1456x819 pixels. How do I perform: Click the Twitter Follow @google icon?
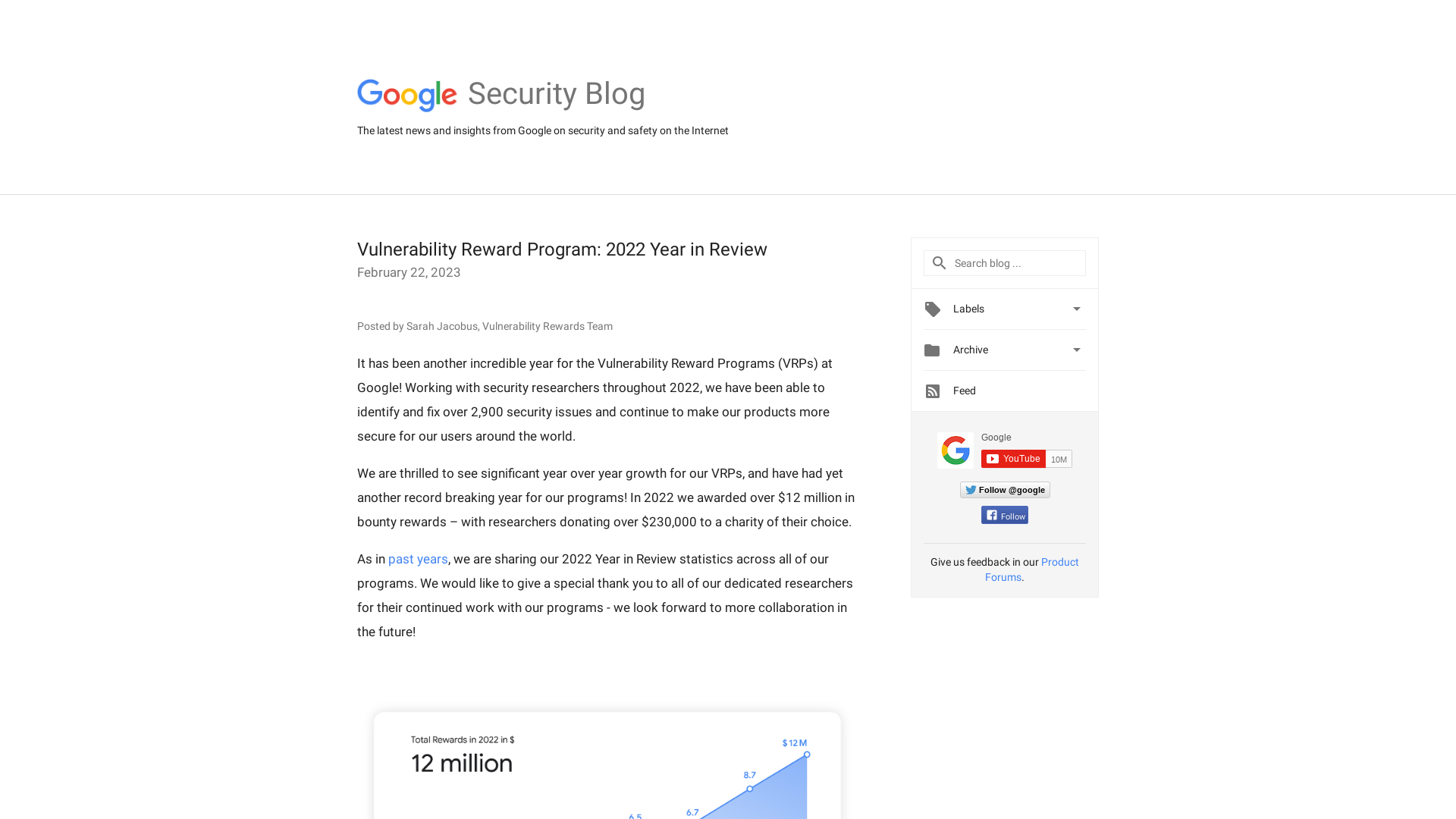click(x=1004, y=490)
